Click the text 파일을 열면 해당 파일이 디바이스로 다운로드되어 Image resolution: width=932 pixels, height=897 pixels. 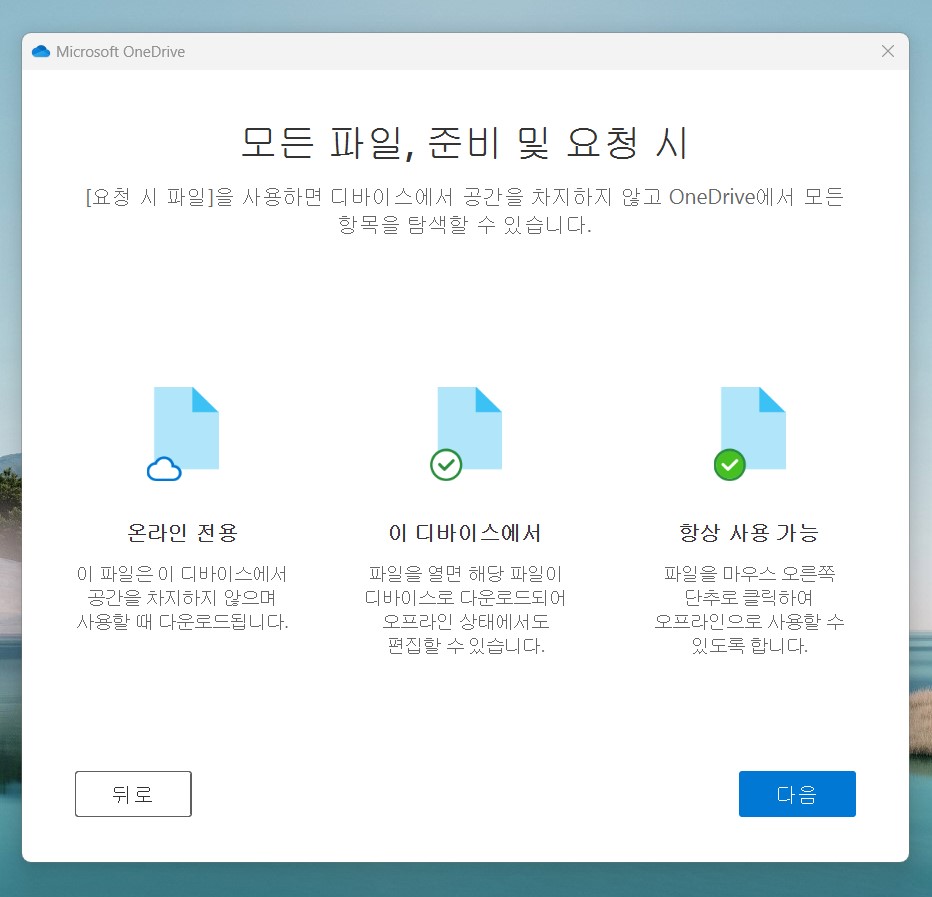[465, 586]
